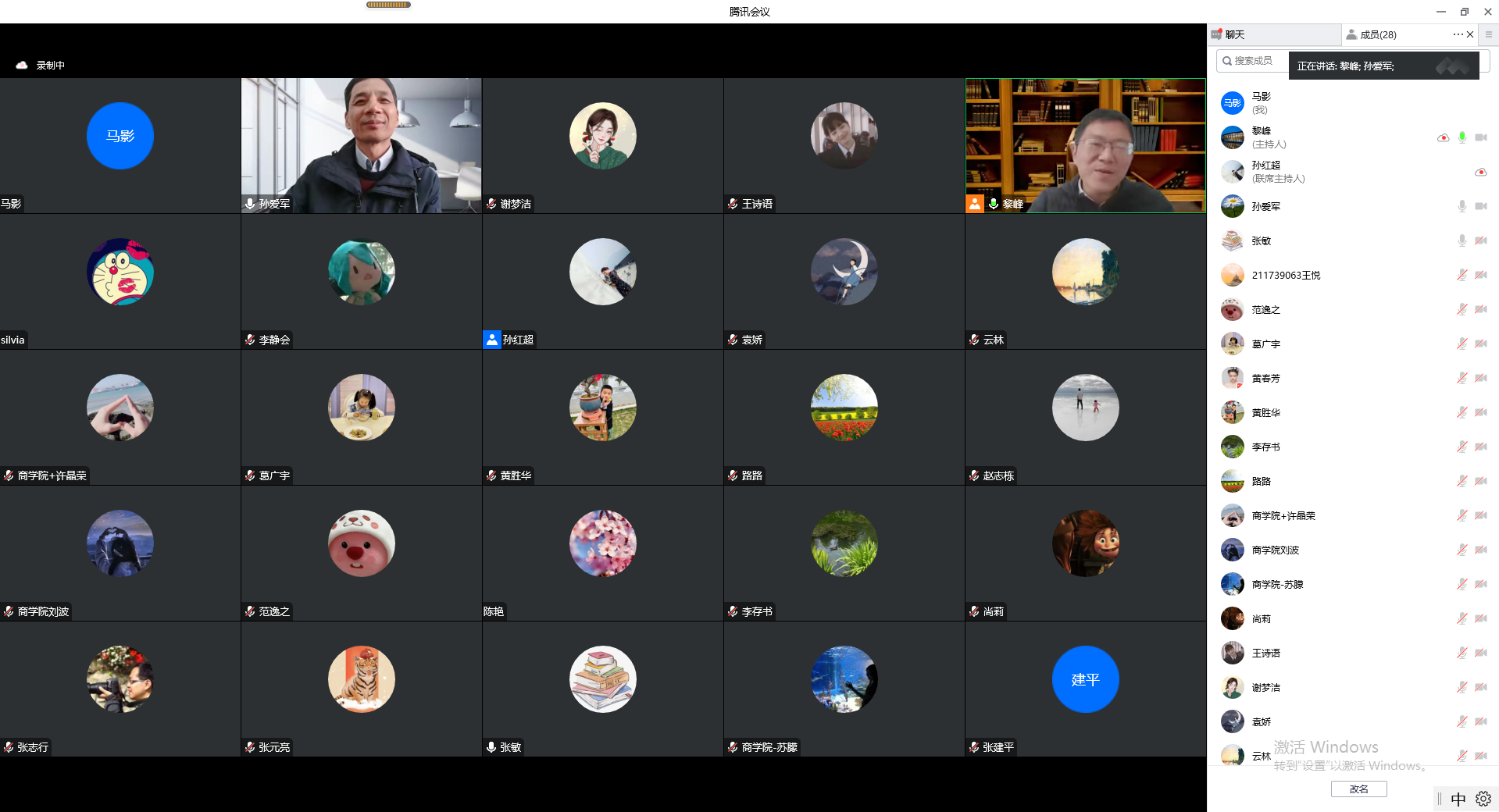
Task: Click the camera icon in 黎峰's member row
Action: pyautogui.click(x=1480, y=138)
